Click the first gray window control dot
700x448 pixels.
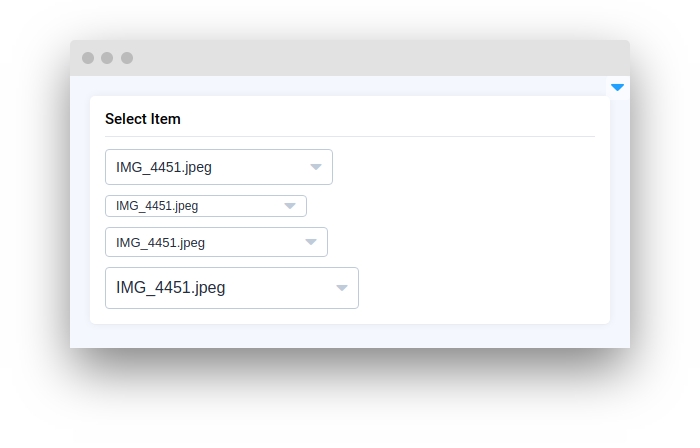click(88, 58)
